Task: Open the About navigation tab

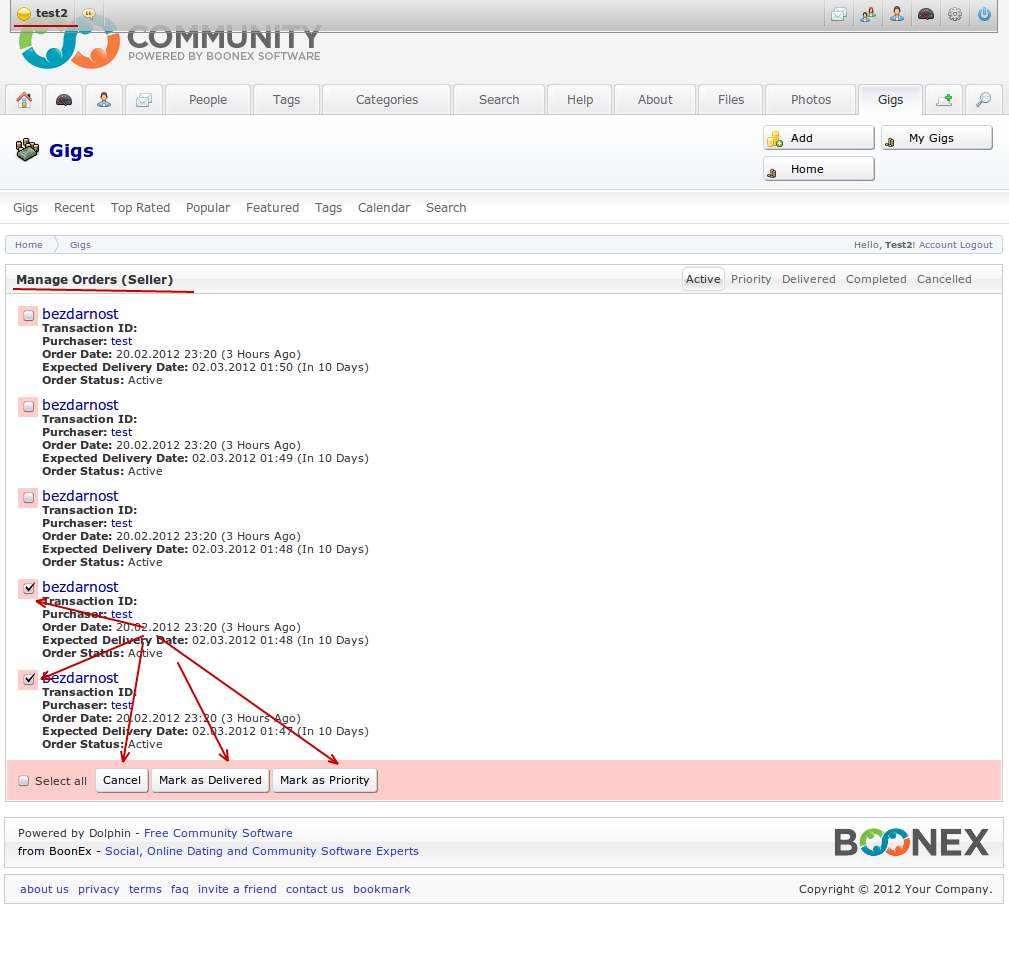Action: pos(655,100)
